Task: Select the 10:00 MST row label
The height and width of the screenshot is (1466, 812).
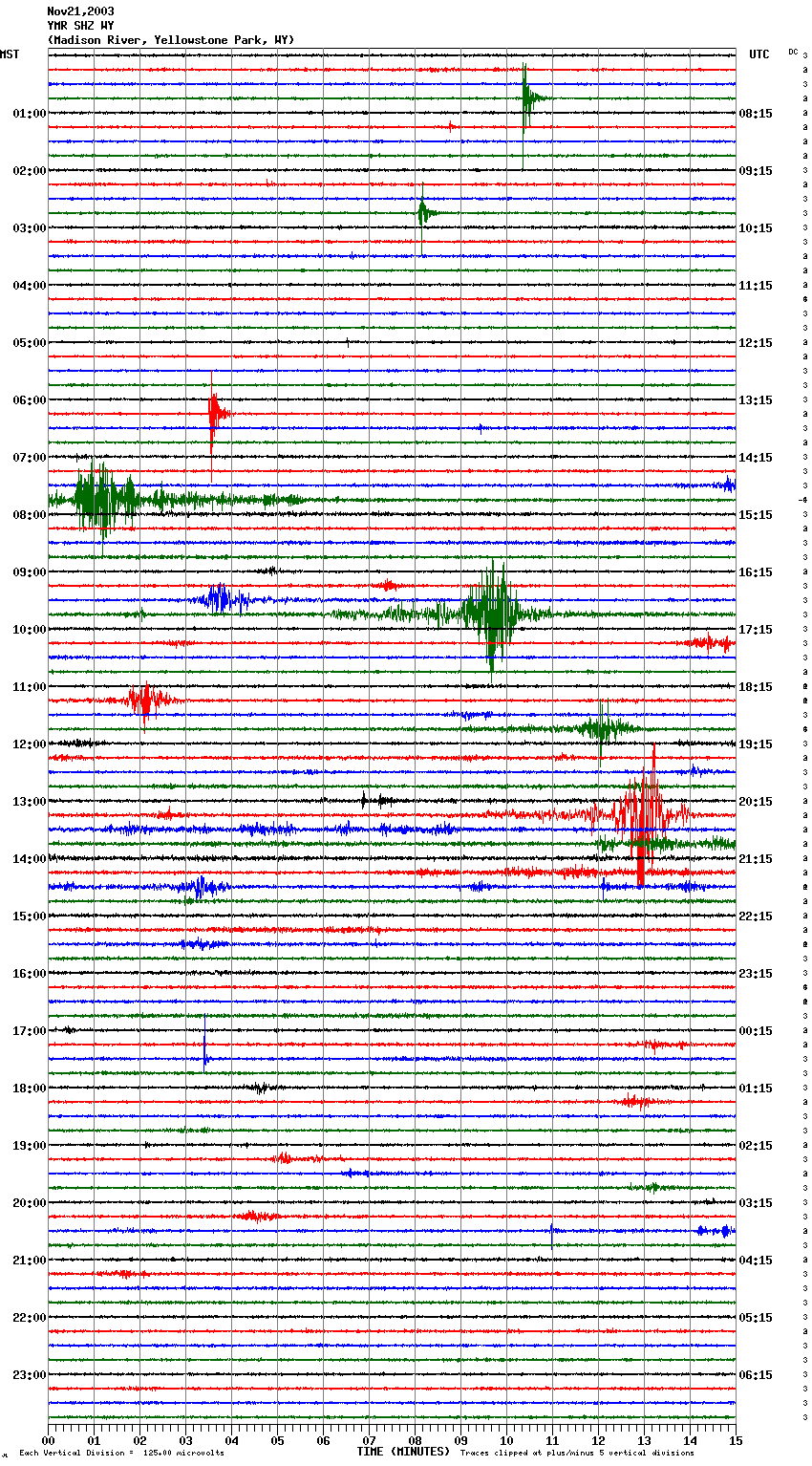Action: coord(30,630)
